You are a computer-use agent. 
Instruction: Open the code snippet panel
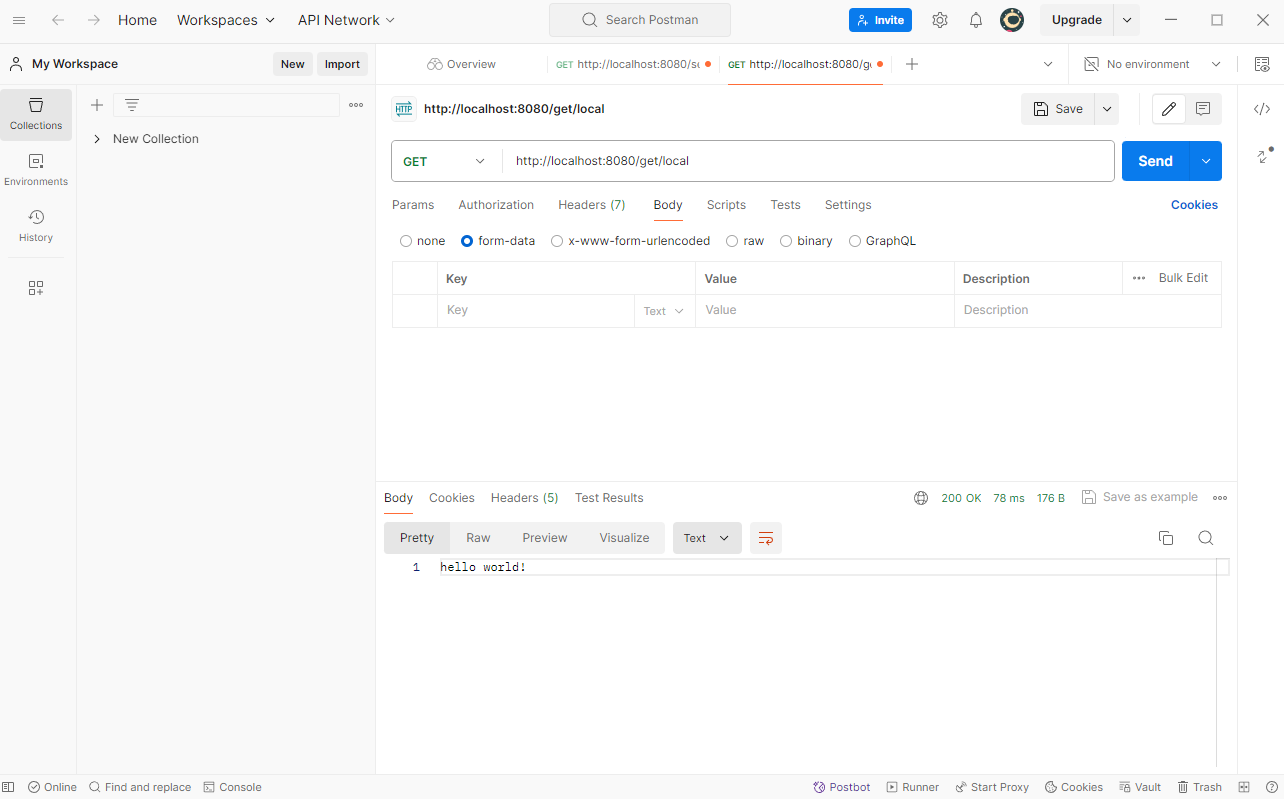pyautogui.click(x=1262, y=109)
